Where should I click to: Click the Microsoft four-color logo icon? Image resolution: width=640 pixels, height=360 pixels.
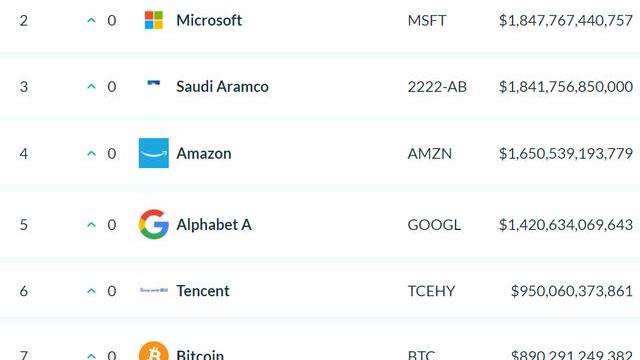pos(153,20)
